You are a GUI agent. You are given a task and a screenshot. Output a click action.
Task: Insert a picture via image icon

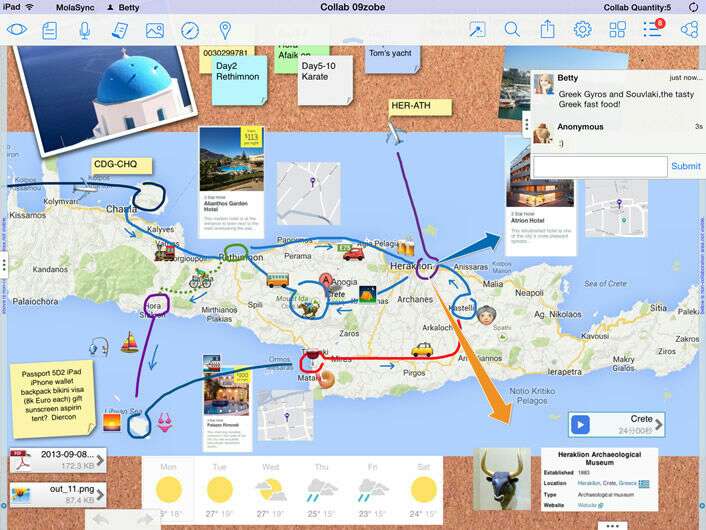point(155,30)
